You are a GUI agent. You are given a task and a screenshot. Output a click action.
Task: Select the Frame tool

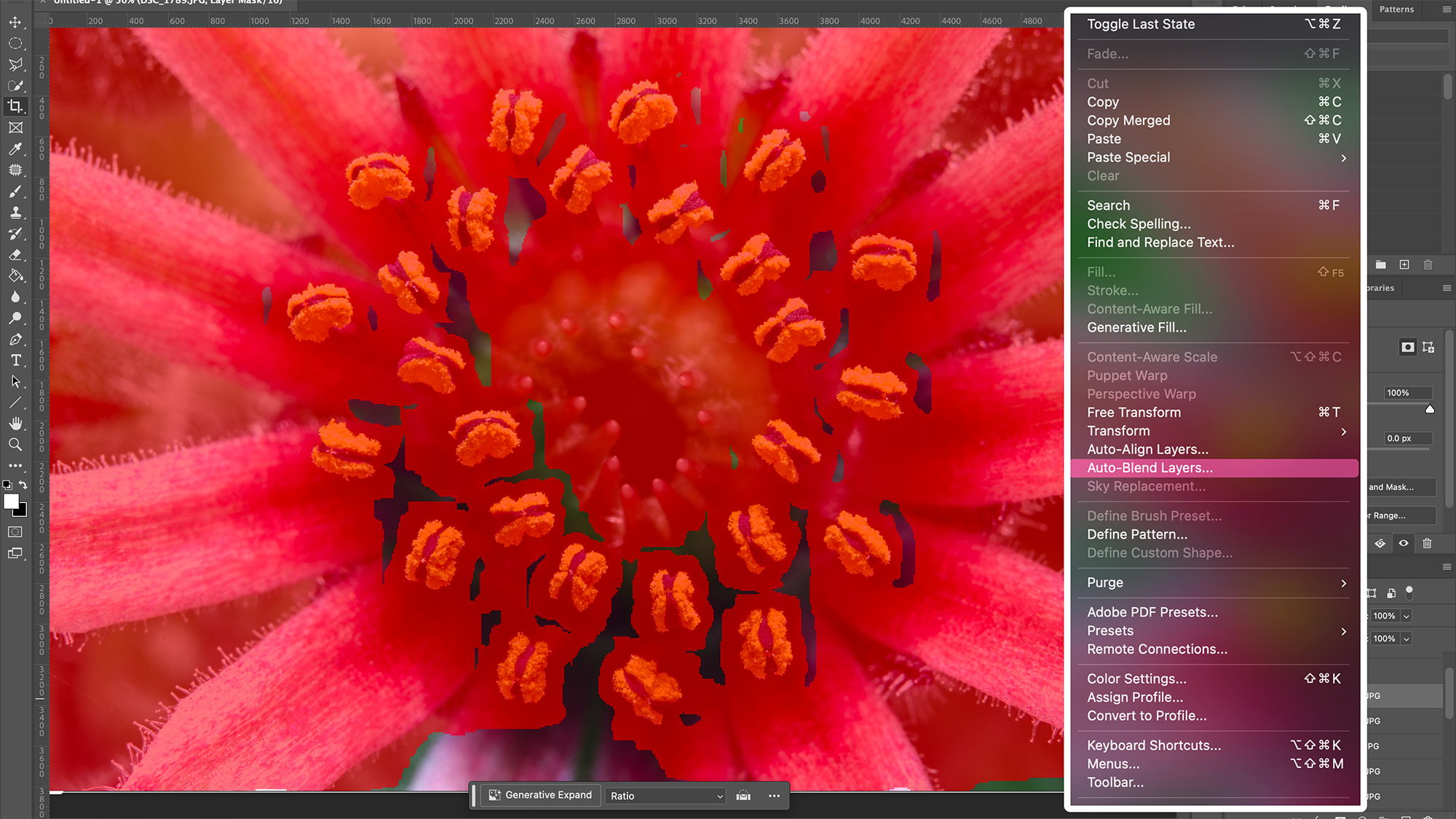pos(15,128)
